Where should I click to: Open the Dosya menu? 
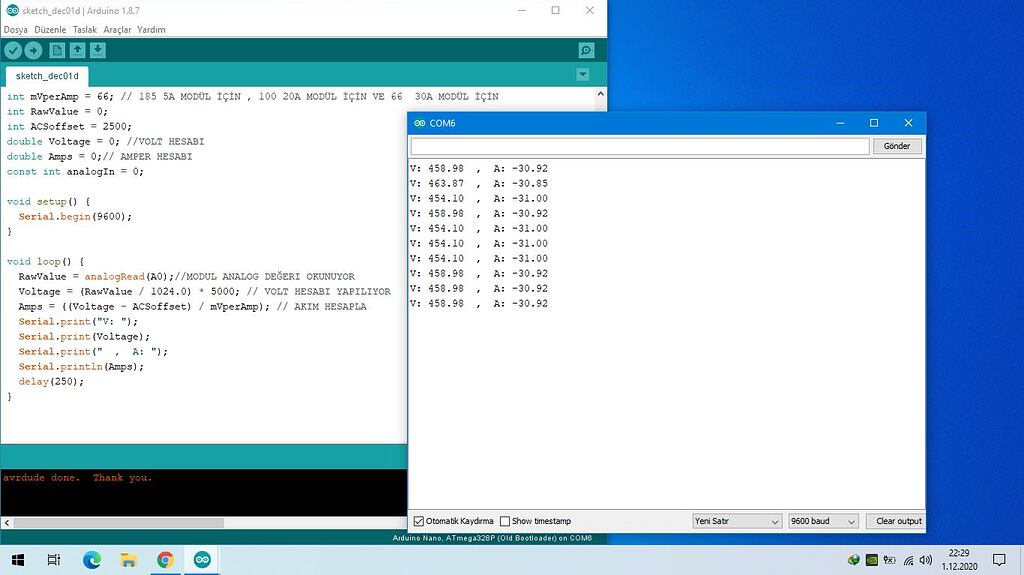click(16, 29)
